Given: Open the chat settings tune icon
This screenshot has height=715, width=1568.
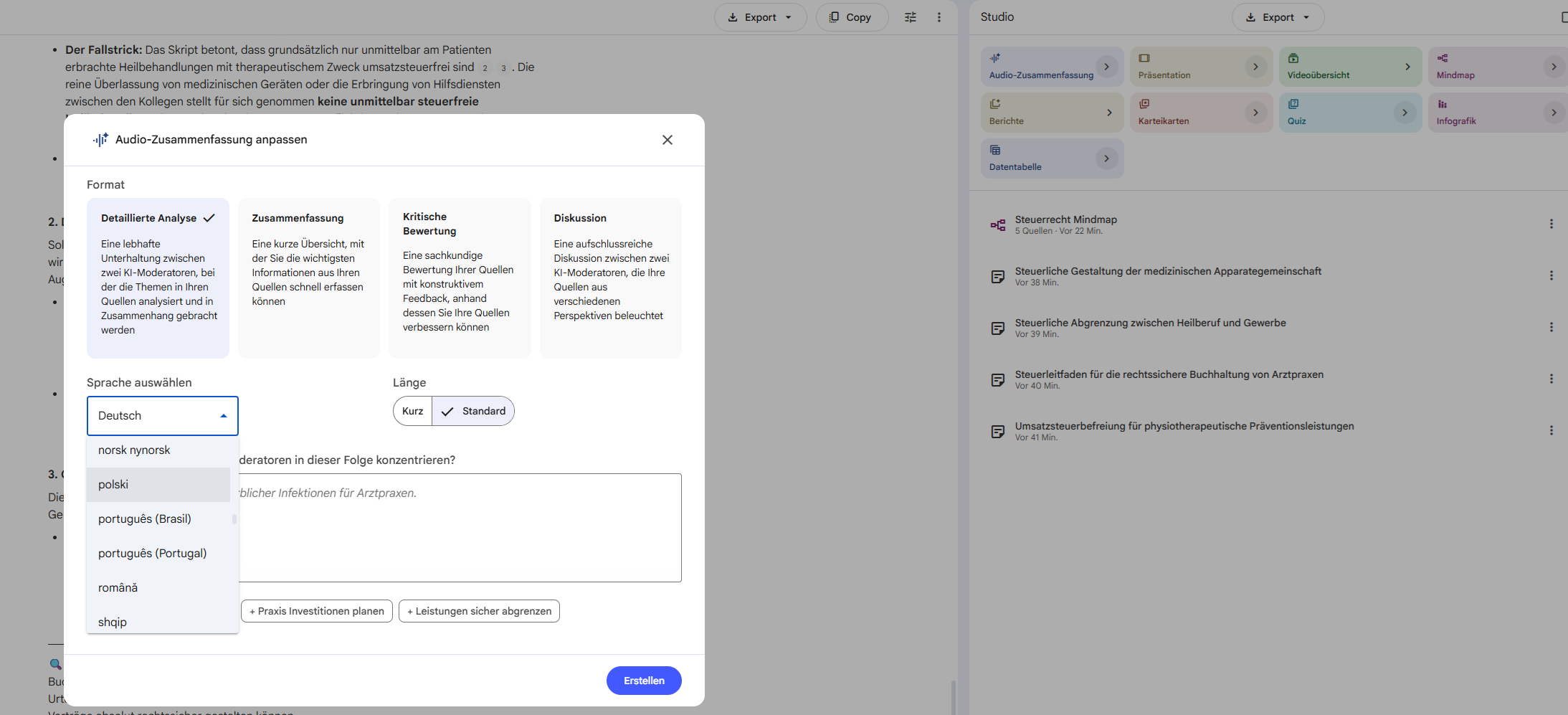Looking at the screenshot, I should pyautogui.click(x=911, y=17).
